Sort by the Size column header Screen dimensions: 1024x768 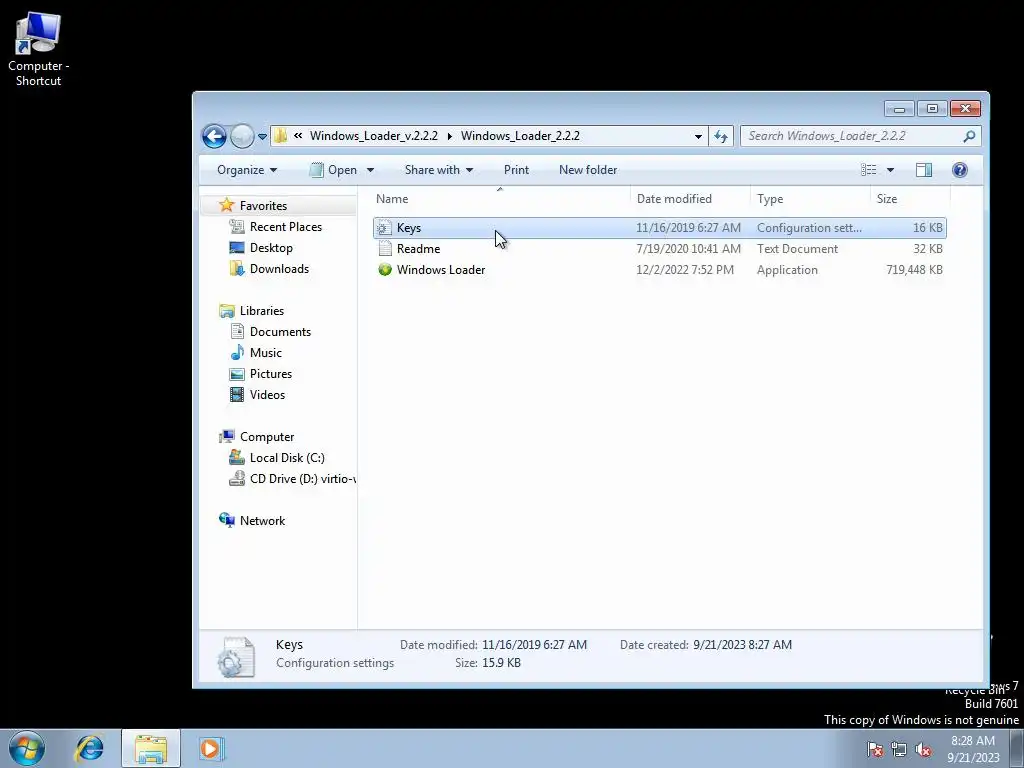pos(910,199)
